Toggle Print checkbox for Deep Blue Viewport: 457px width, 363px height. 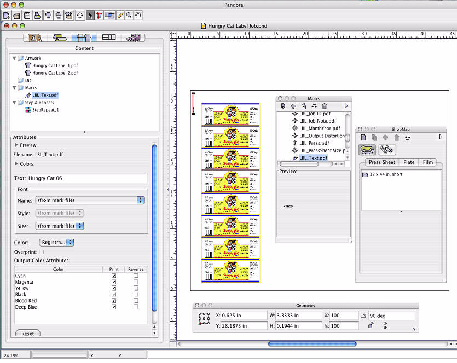pyautogui.click(x=114, y=307)
